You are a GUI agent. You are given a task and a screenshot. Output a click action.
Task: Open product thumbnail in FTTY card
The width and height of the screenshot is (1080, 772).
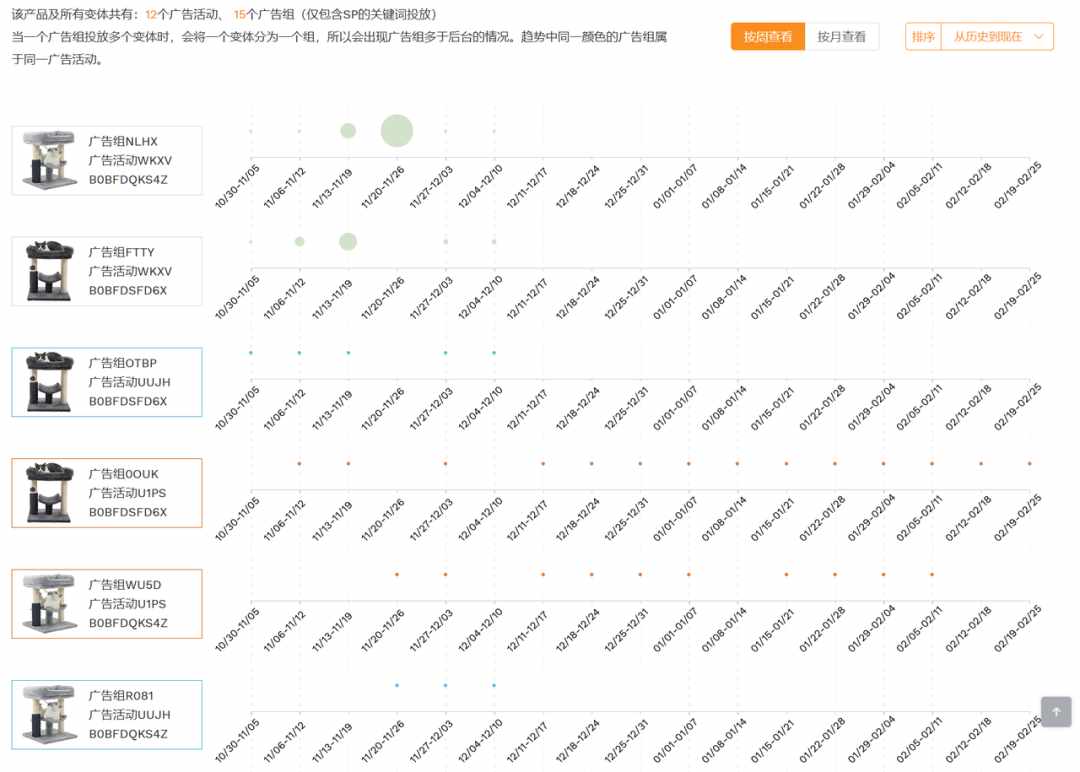(50, 271)
